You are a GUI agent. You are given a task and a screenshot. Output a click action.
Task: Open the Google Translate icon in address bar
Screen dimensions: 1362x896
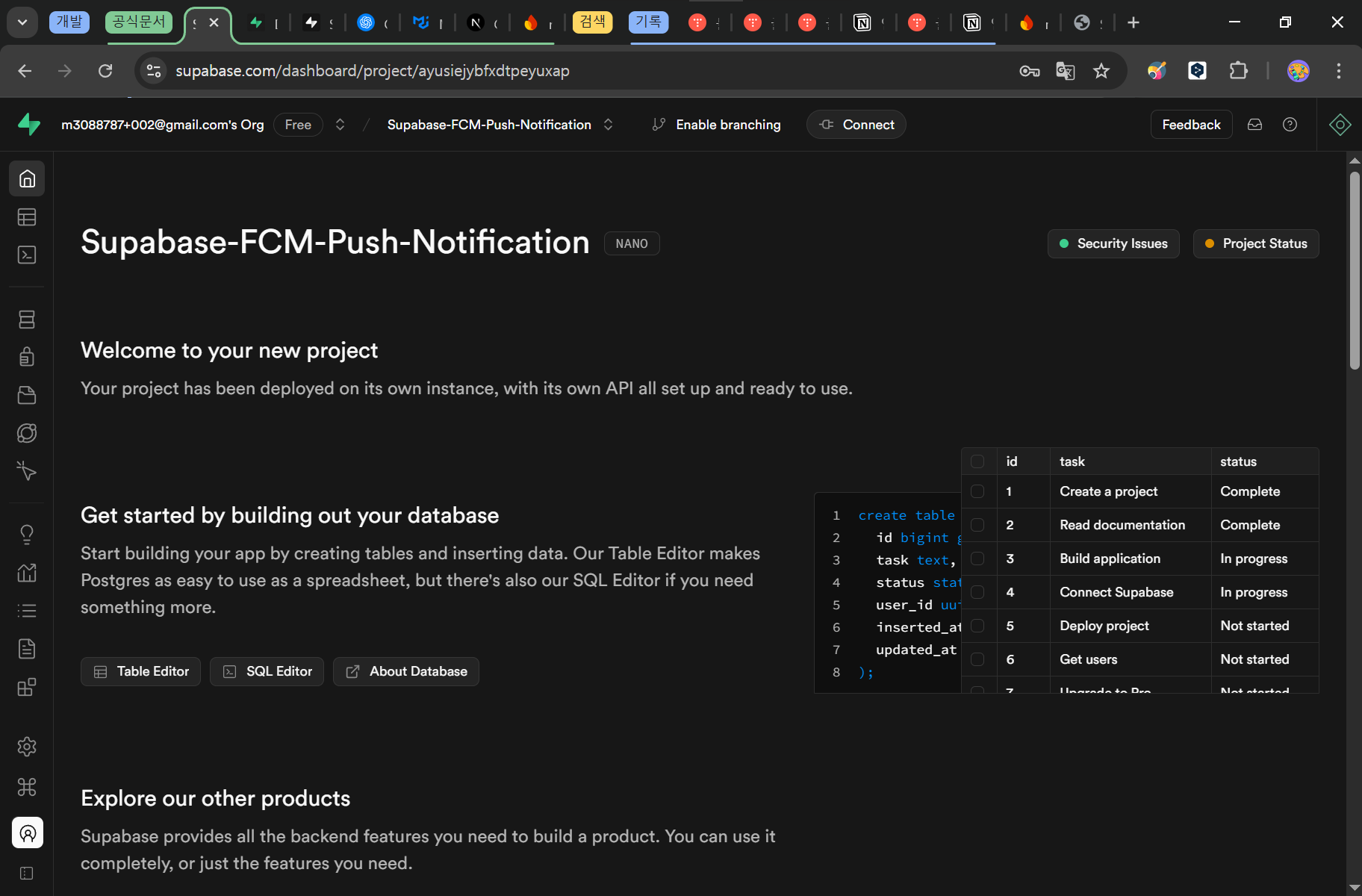(x=1066, y=71)
